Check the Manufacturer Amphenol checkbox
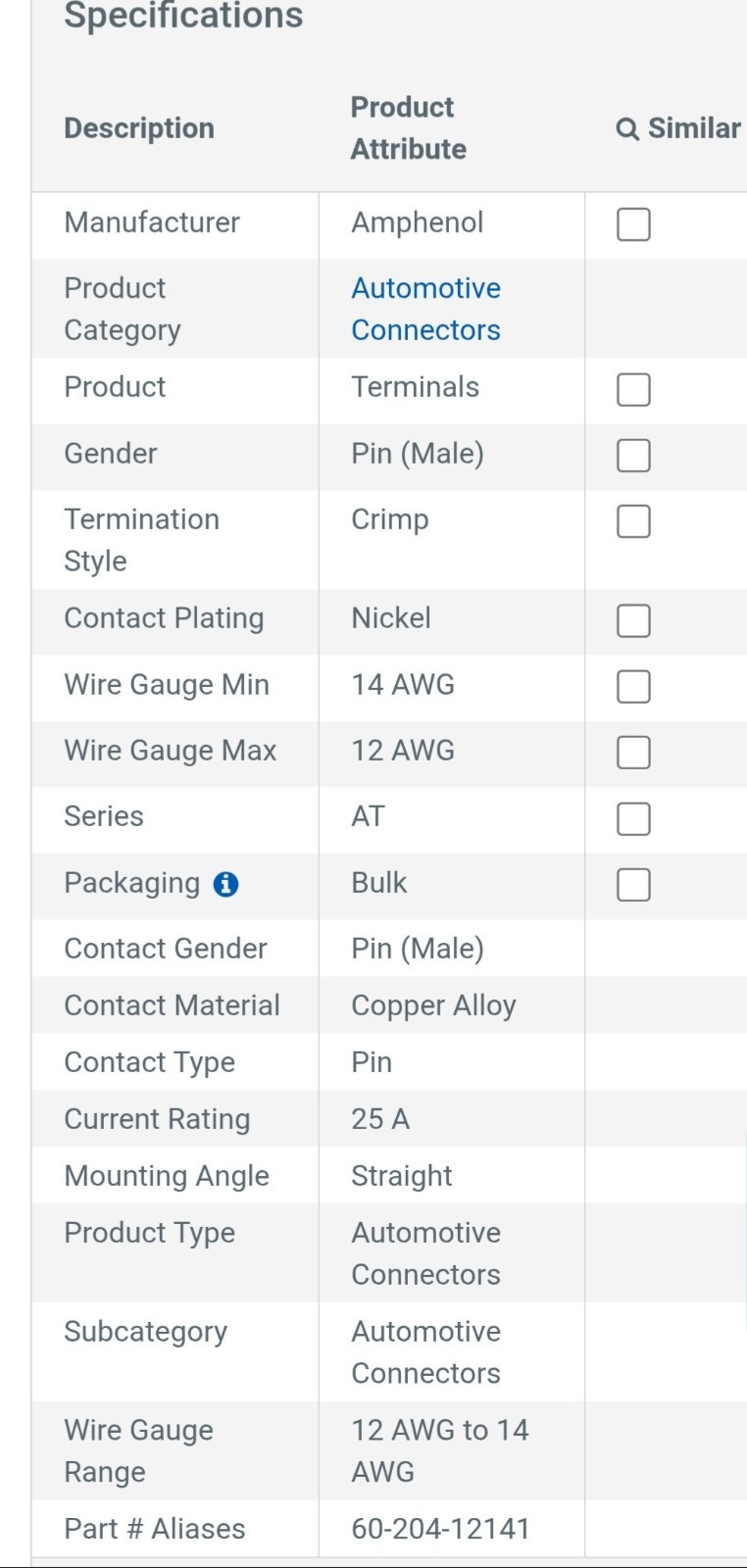The image size is (747, 1568). coord(633,224)
